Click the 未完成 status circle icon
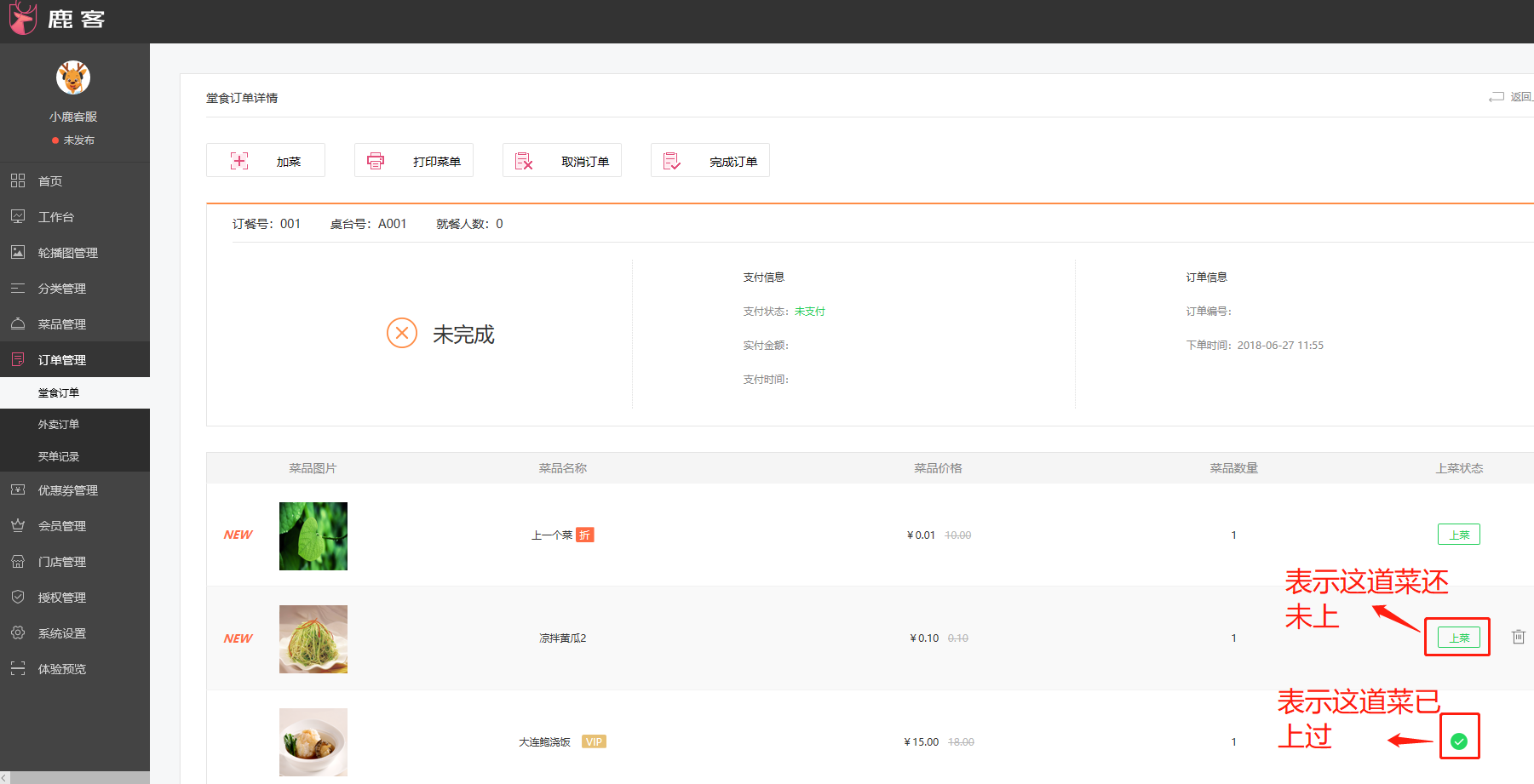Image resolution: width=1534 pixels, height=784 pixels. (402, 333)
